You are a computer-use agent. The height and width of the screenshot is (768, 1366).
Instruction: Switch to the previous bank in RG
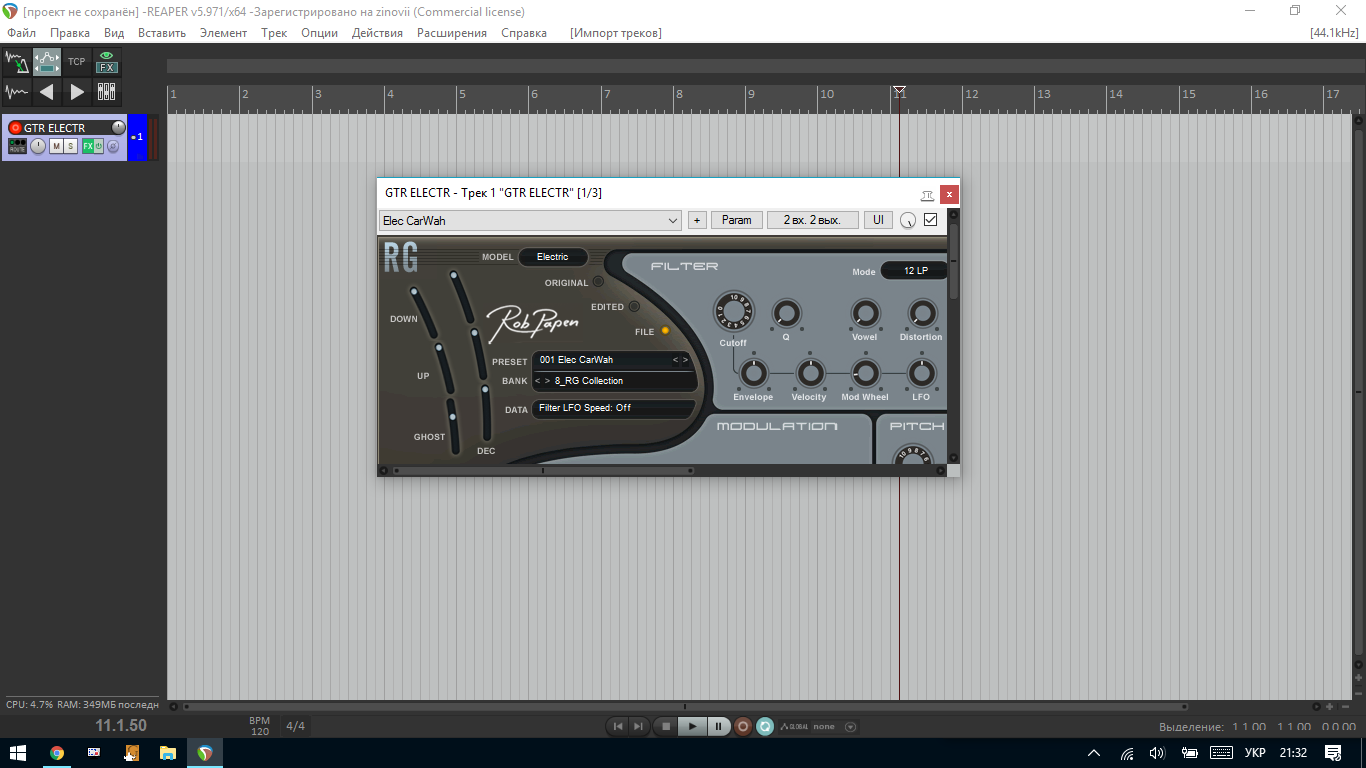537,381
